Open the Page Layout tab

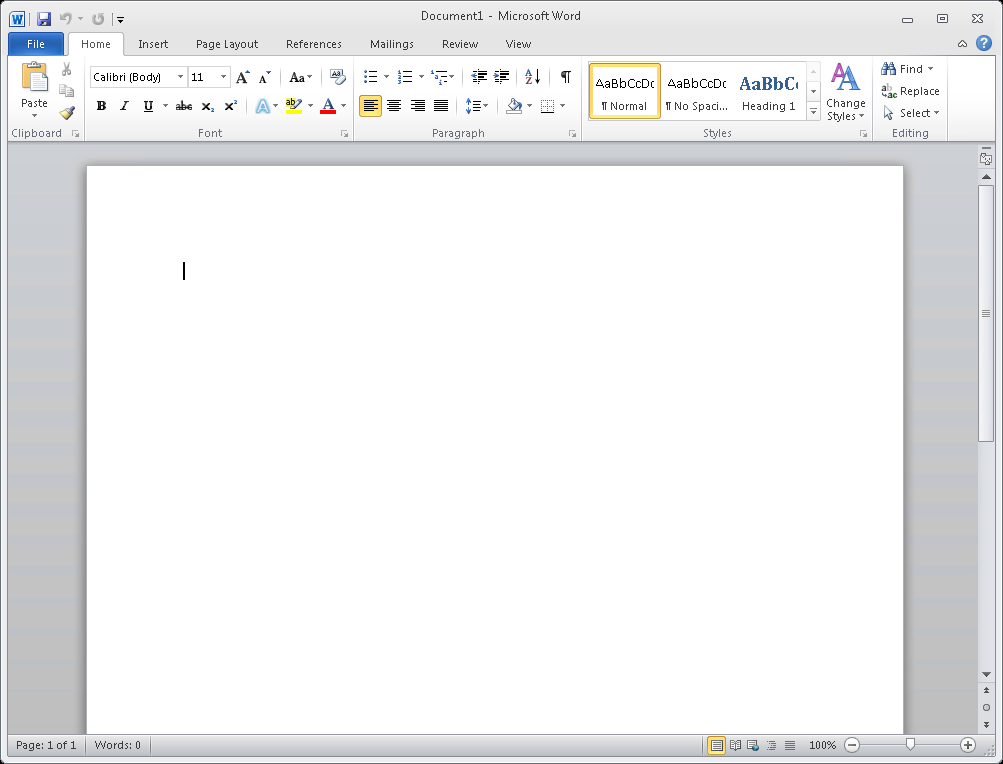point(227,44)
